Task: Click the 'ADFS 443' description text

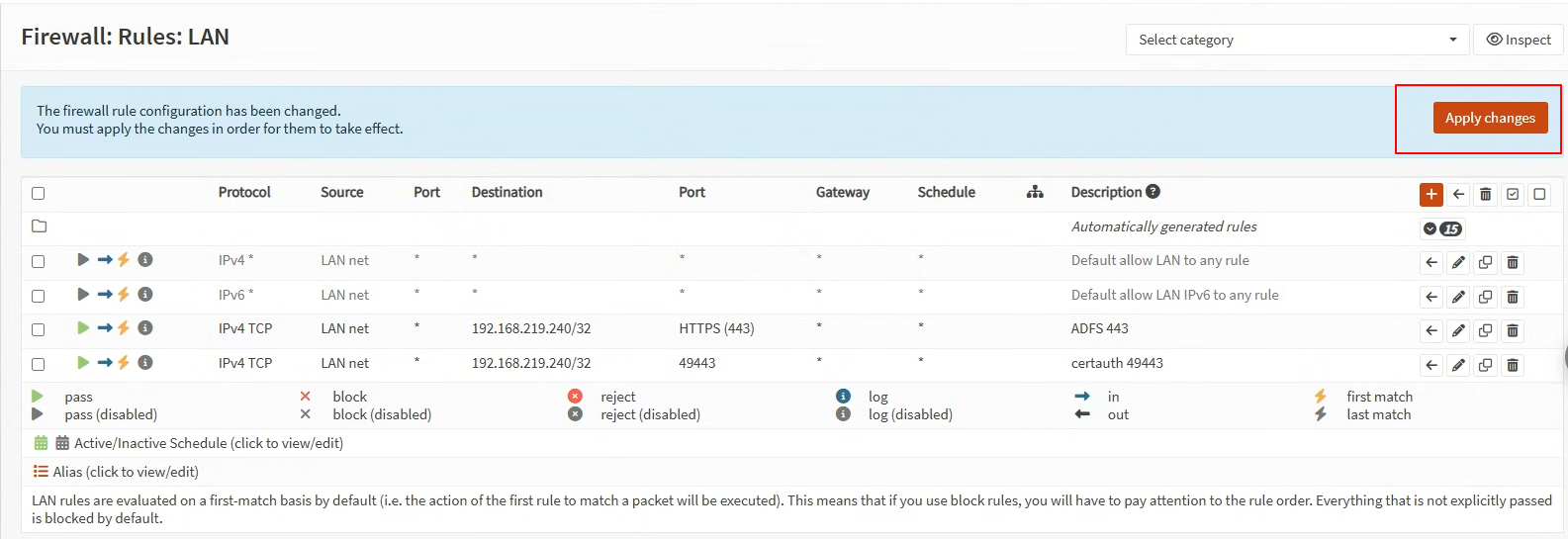Action: (x=1100, y=328)
